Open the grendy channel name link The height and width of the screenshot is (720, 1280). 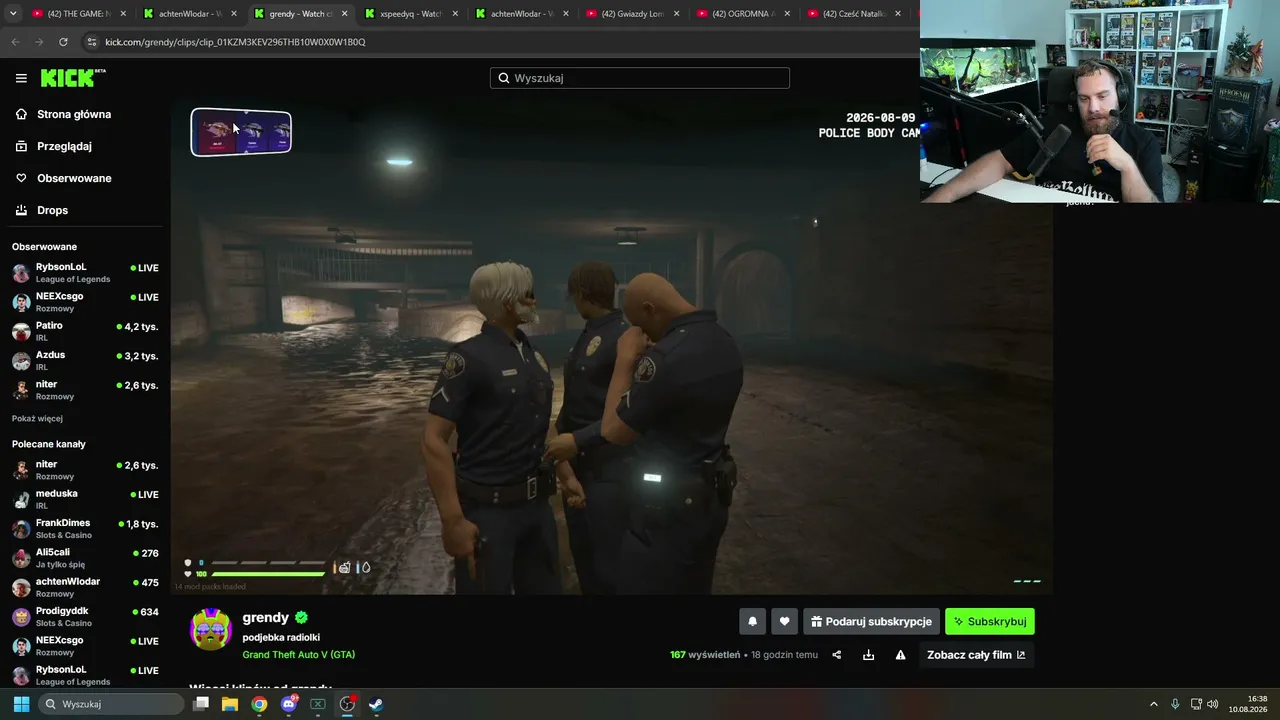pyautogui.click(x=266, y=618)
